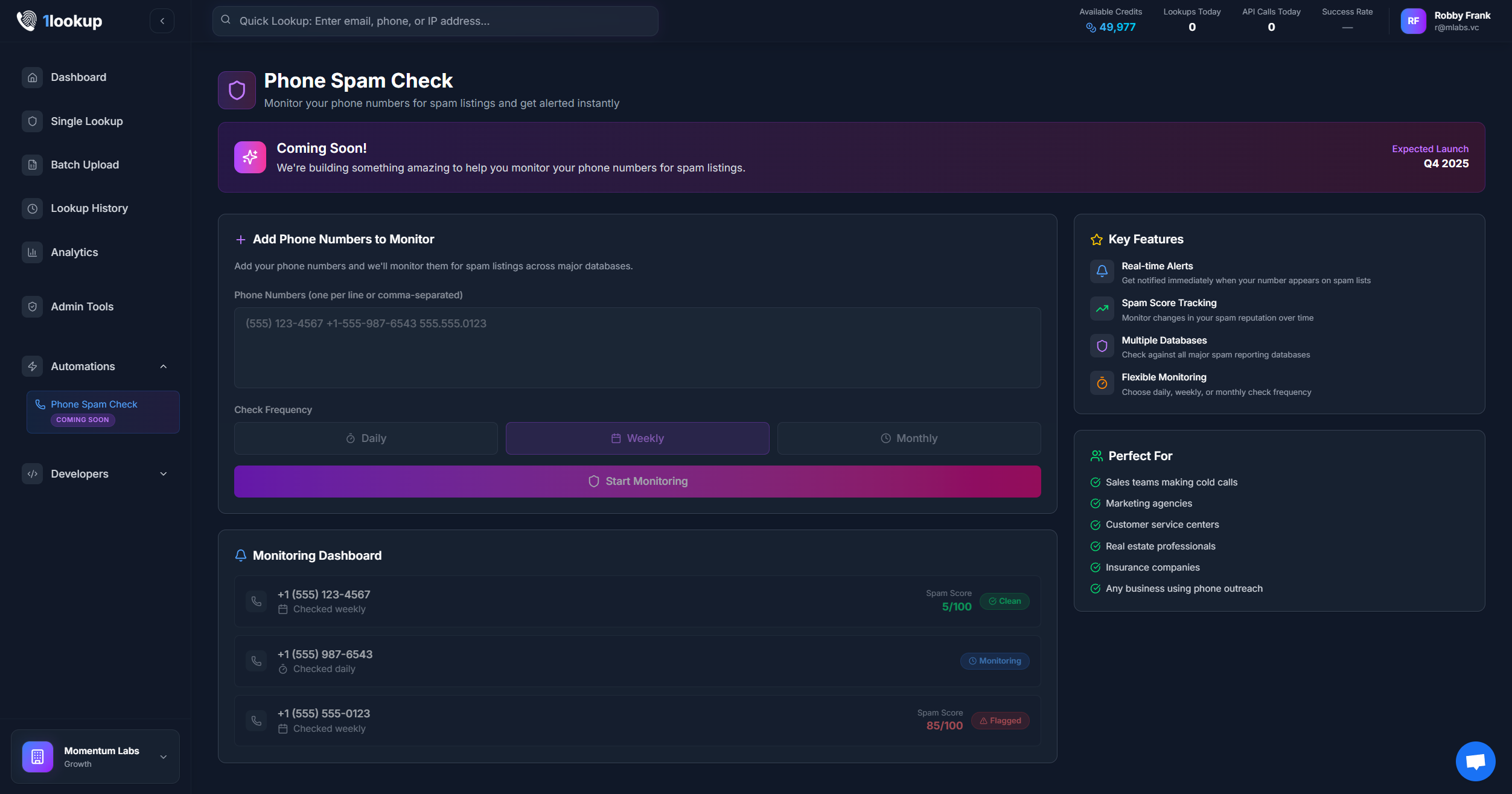
Task: Open the chat support bubble icon
Action: (1475, 761)
